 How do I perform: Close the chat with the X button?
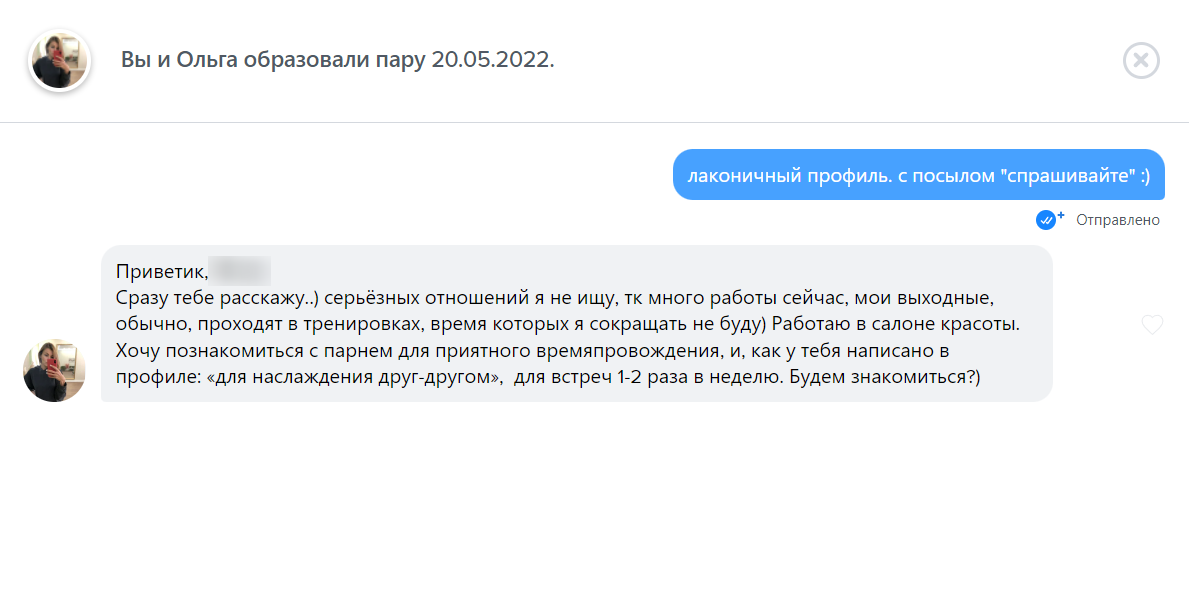[x=1141, y=60]
